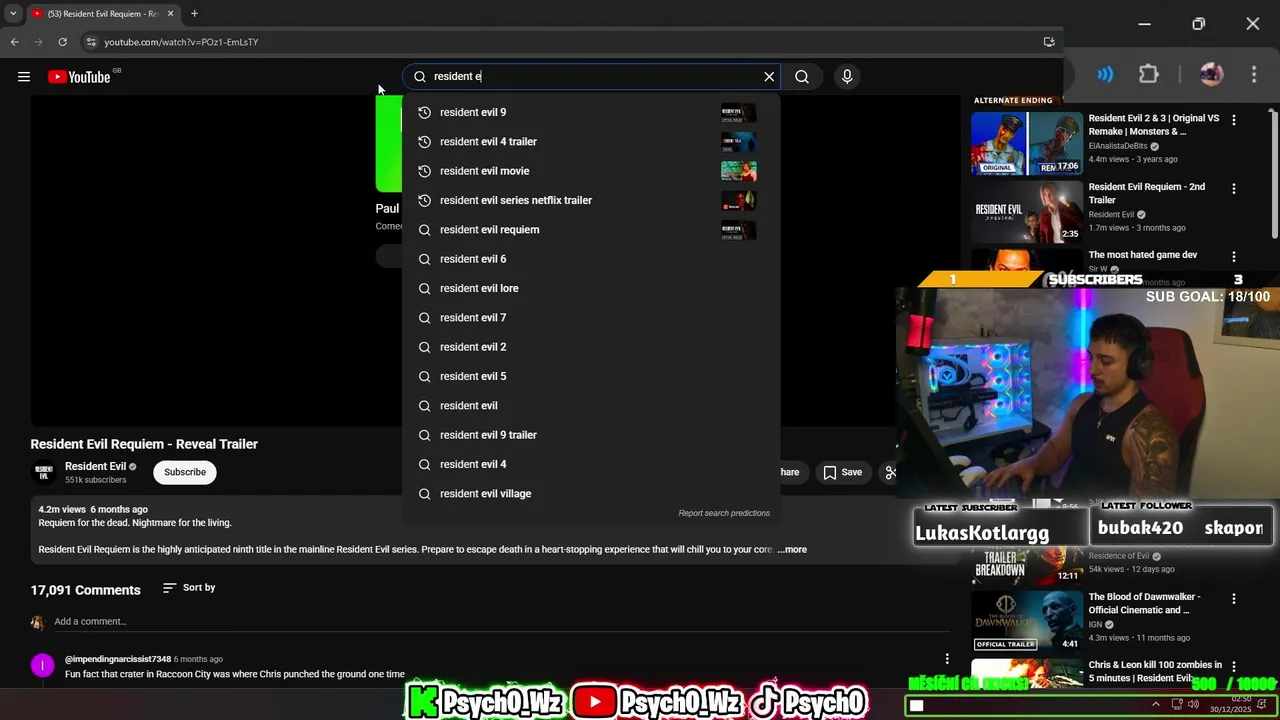This screenshot has width=1280, height=720.
Task: Open options for "Resident Evil 2 & 3 Original VS Remake"
Action: coord(1234,120)
